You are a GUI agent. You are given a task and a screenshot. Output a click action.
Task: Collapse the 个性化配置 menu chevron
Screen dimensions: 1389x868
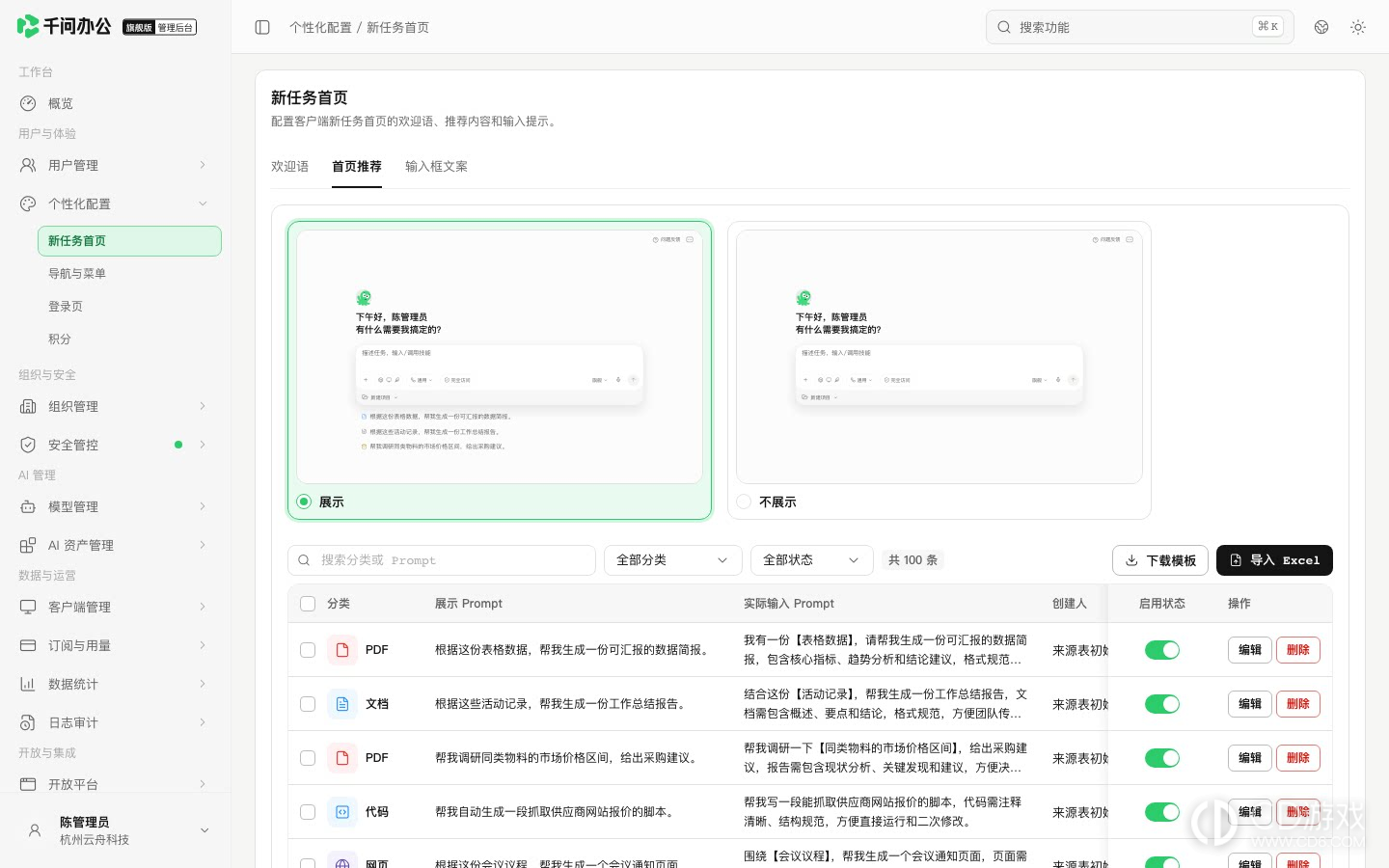(x=203, y=203)
